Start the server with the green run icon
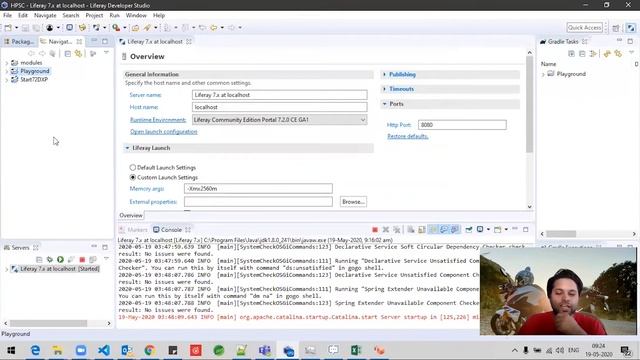The width and height of the screenshot is (640, 360). pyautogui.click(x=60, y=259)
